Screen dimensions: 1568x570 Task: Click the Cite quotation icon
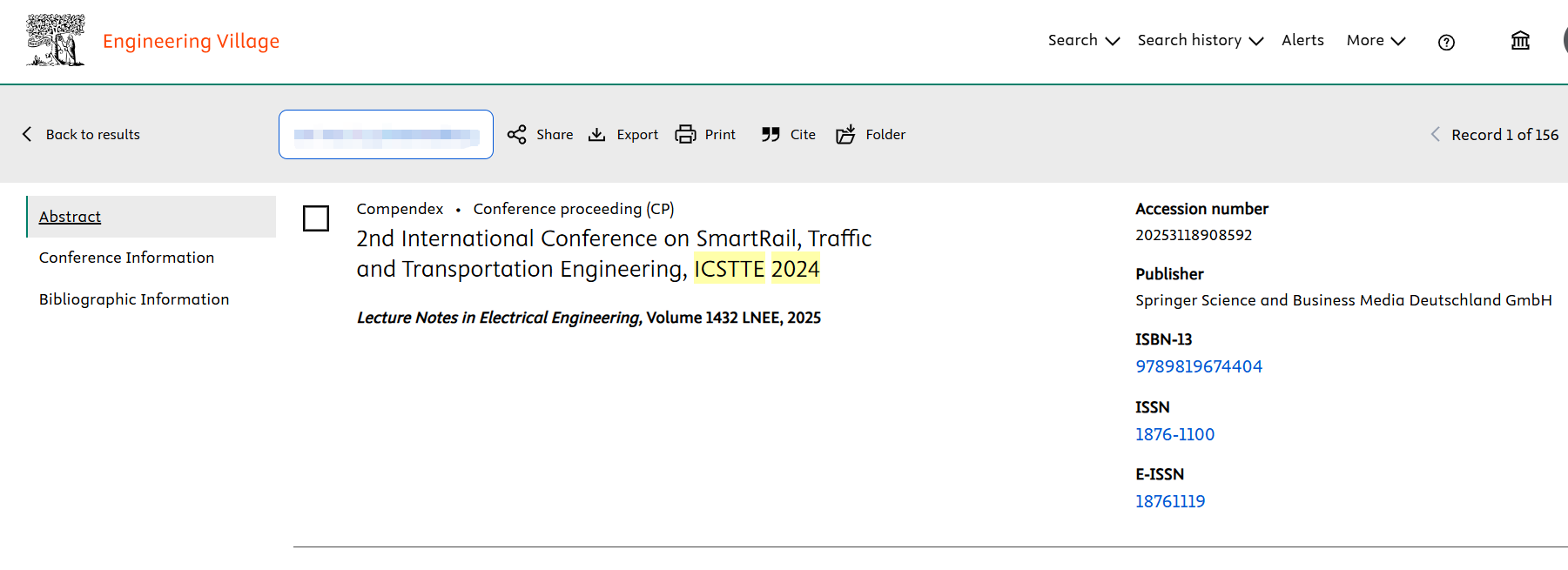coord(771,134)
